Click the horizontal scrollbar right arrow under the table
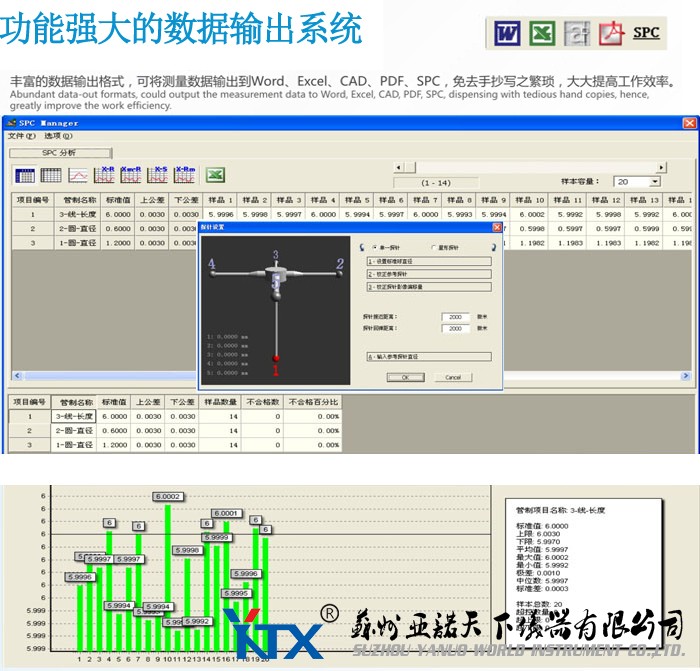 pyautogui.click(x=686, y=376)
